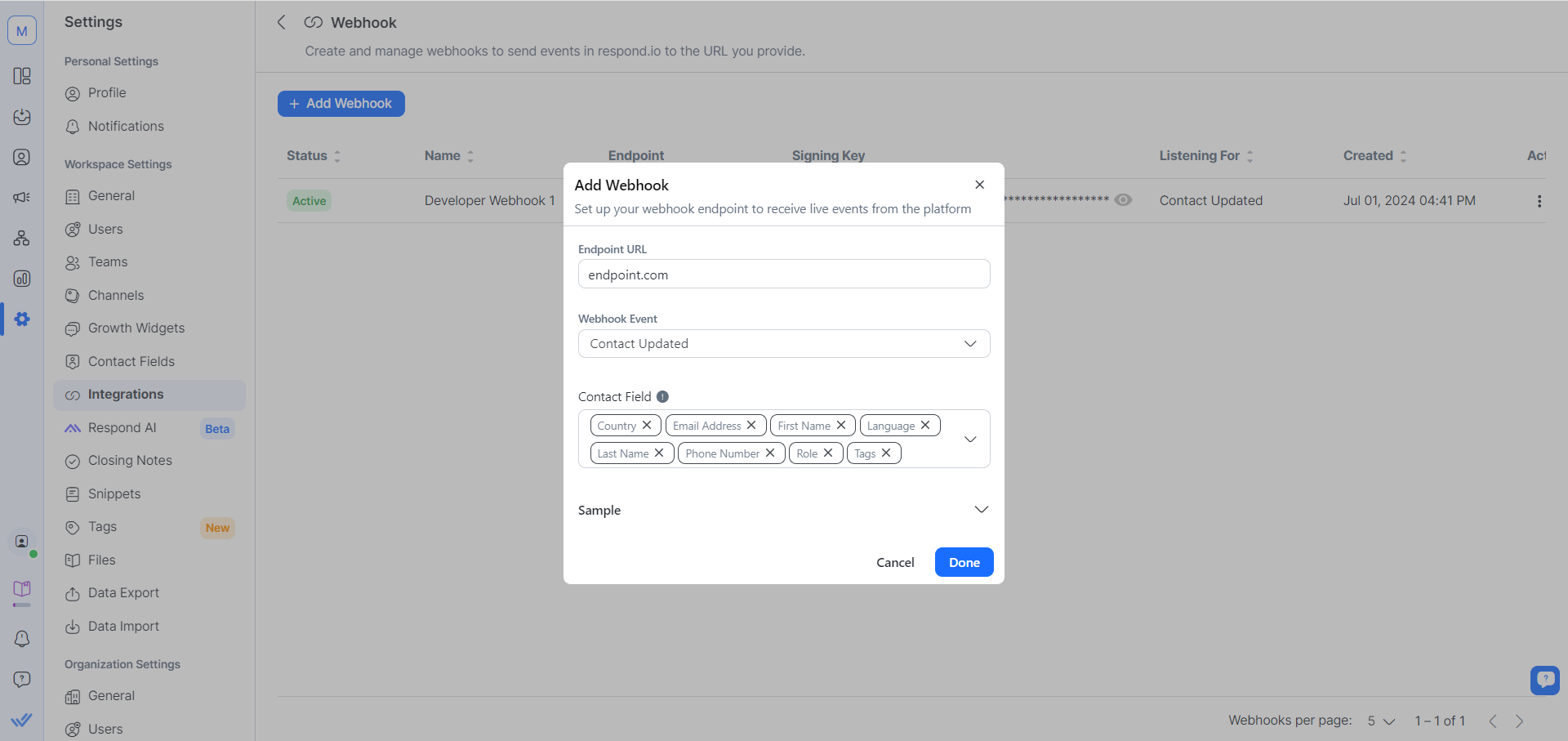The image size is (1568, 741).
Task: Expand the Sample section
Action: (x=981, y=510)
